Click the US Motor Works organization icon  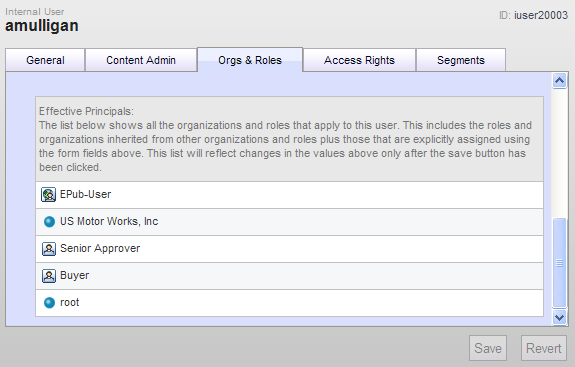coord(49,222)
